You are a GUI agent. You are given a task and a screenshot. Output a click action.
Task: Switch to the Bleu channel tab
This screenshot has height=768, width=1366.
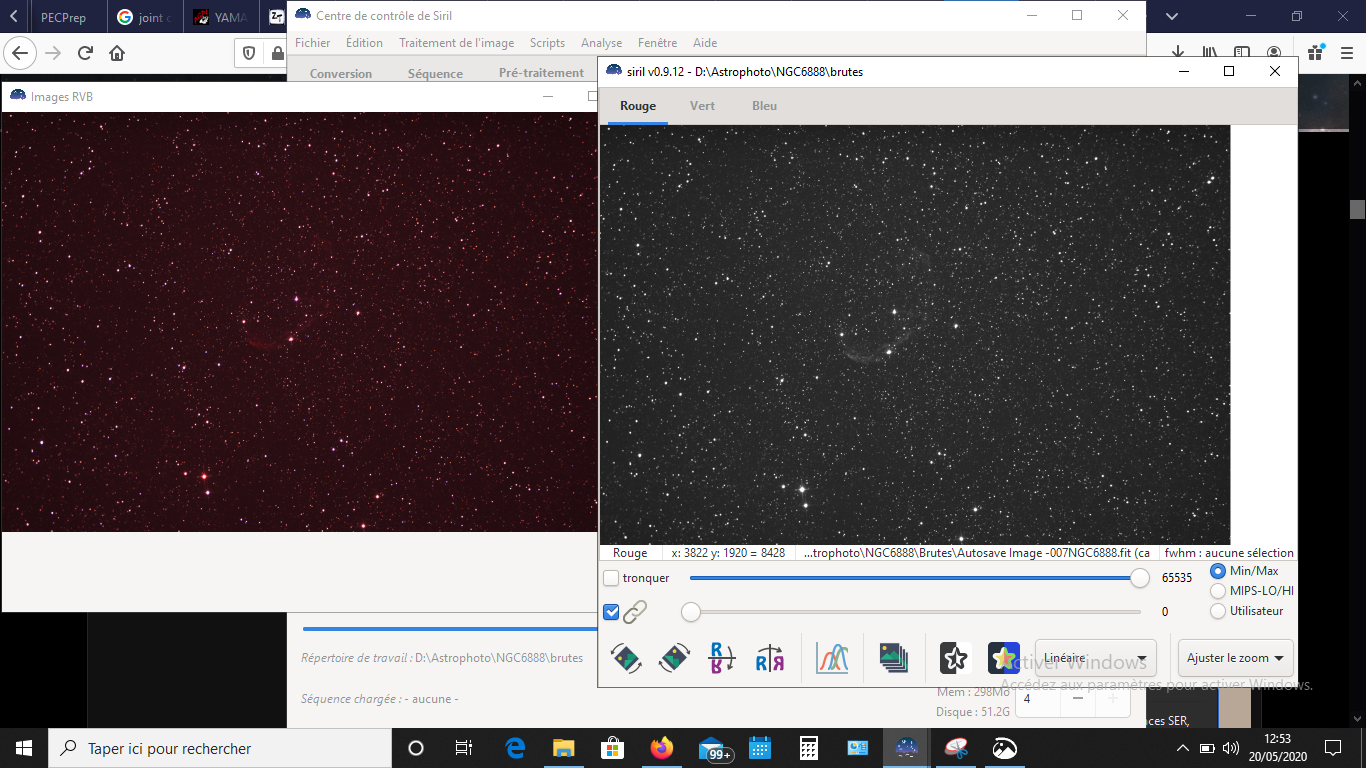(x=764, y=106)
